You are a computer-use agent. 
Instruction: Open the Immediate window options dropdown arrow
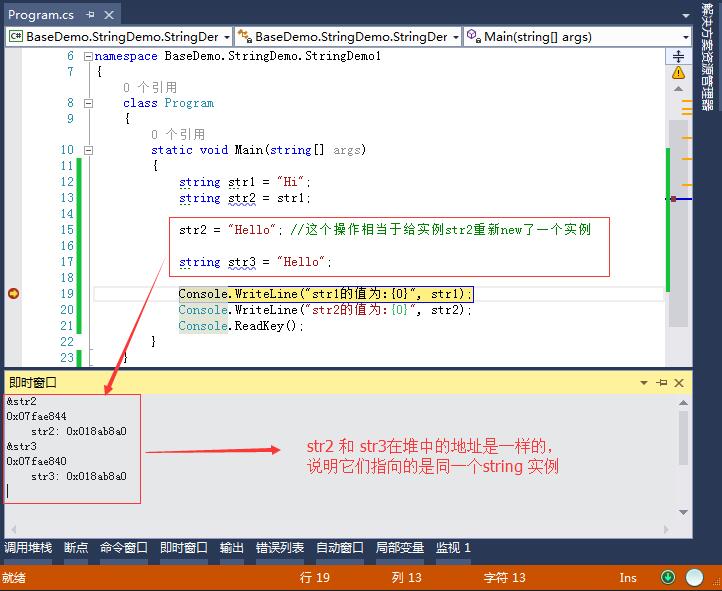tap(644, 383)
